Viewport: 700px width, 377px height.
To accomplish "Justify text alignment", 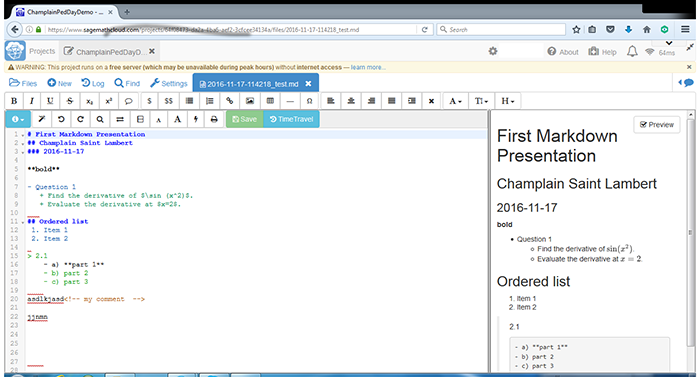I will point(392,101).
